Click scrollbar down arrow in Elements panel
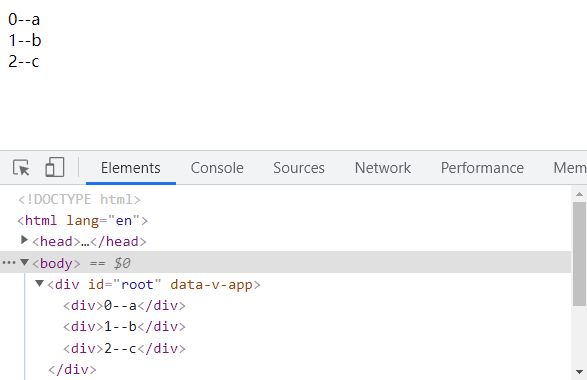Screen dimensions: 587x380 click(x=579, y=372)
